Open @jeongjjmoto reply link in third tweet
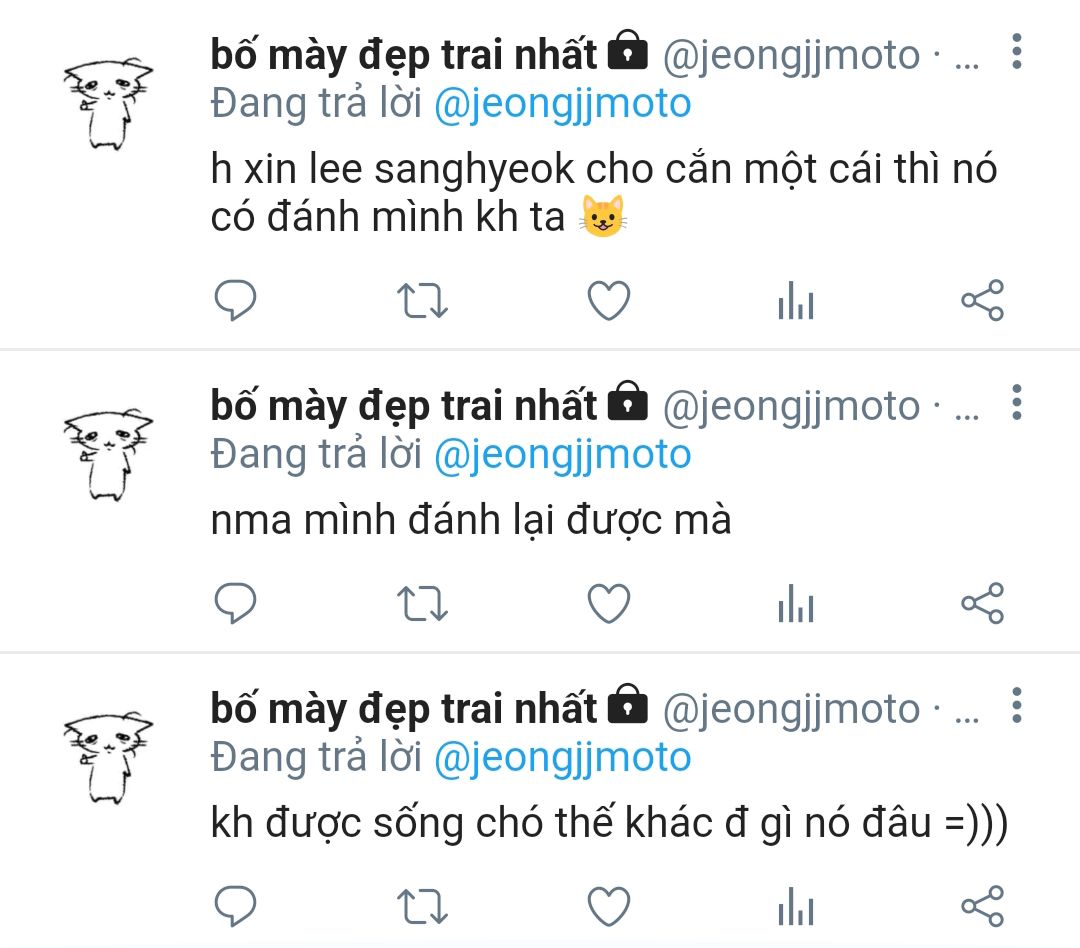 tap(562, 757)
